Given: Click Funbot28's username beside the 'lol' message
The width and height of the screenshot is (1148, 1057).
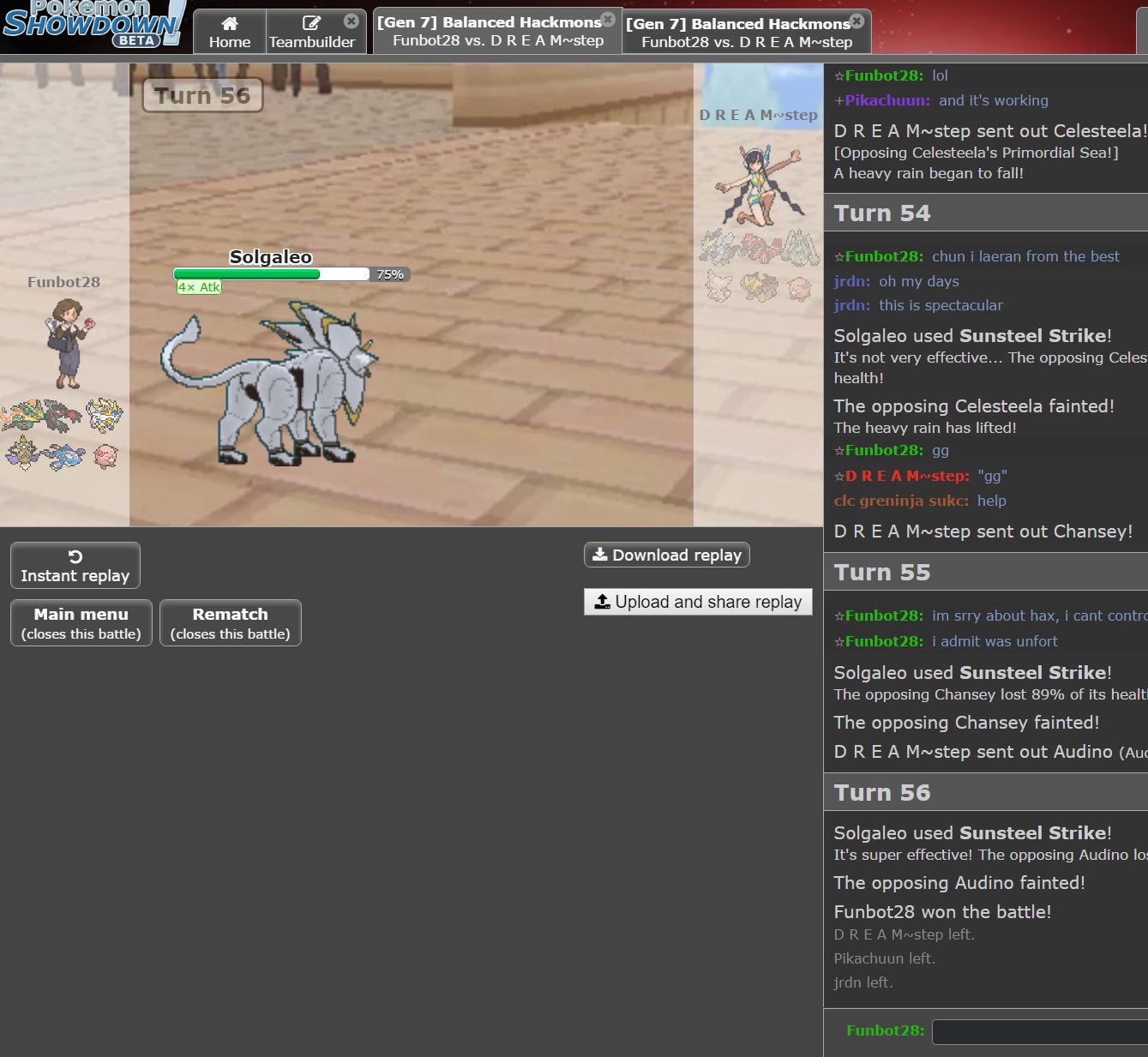Looking at the screenshot, I should (885, 75).
